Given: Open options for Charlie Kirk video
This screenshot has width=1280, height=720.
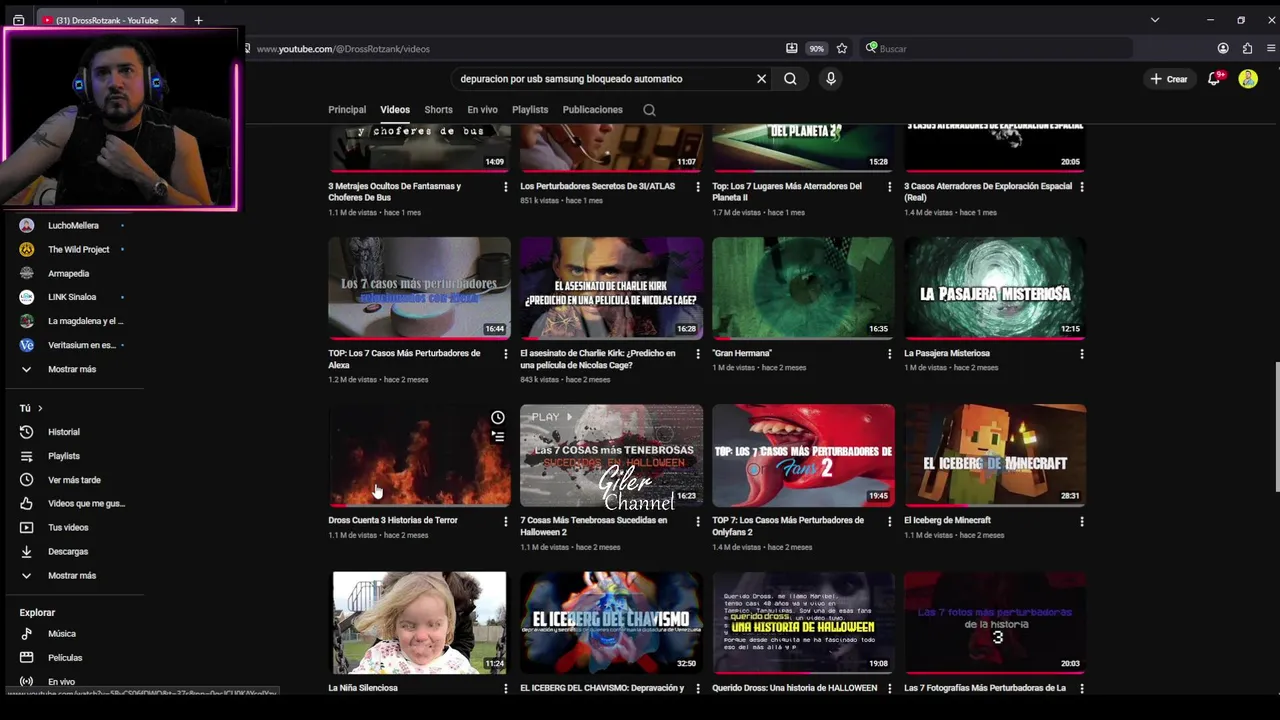Looking at the screenshot, I should coord(697,354).
